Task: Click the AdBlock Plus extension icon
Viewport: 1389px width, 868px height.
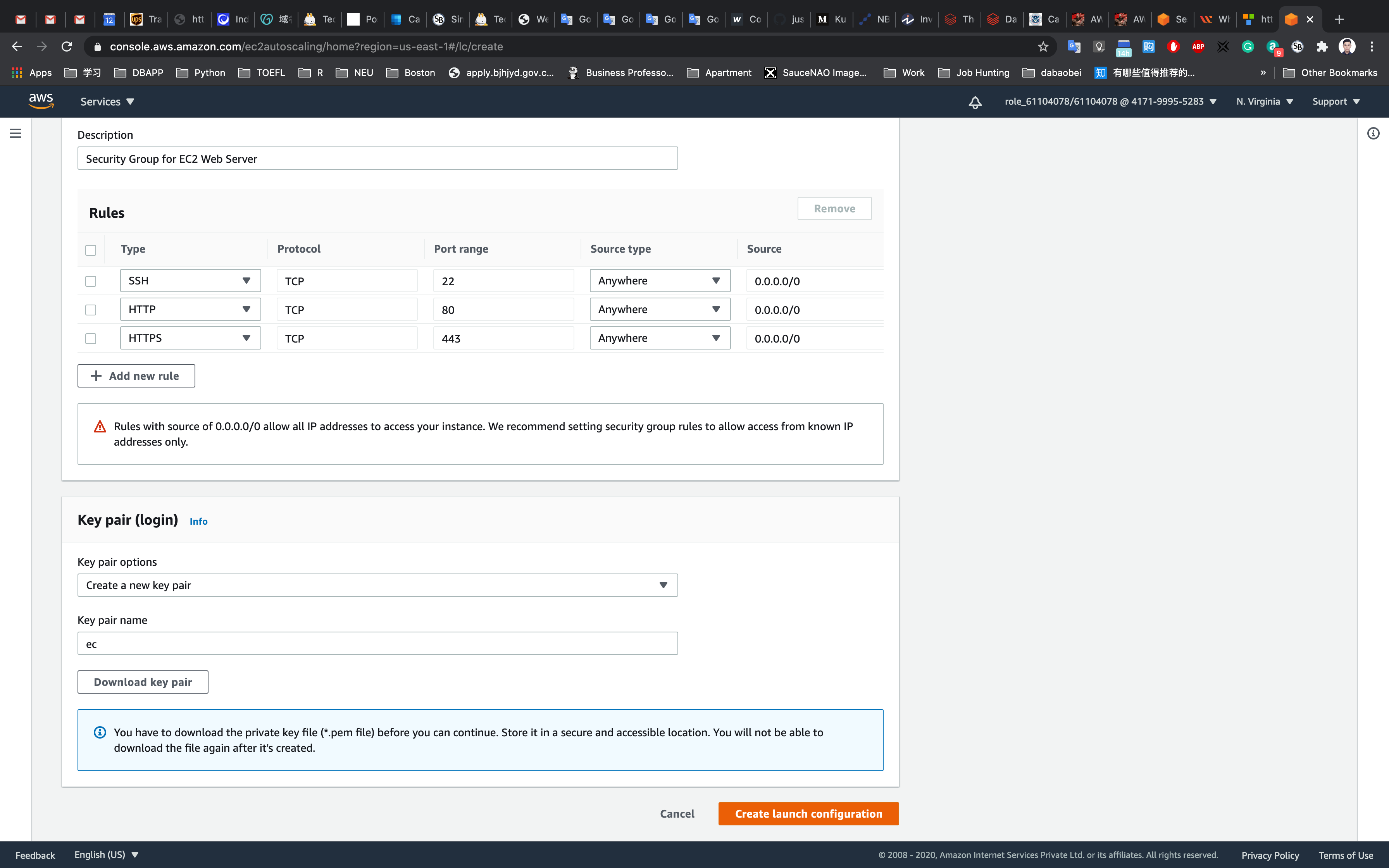Action: coord(1198,46)
